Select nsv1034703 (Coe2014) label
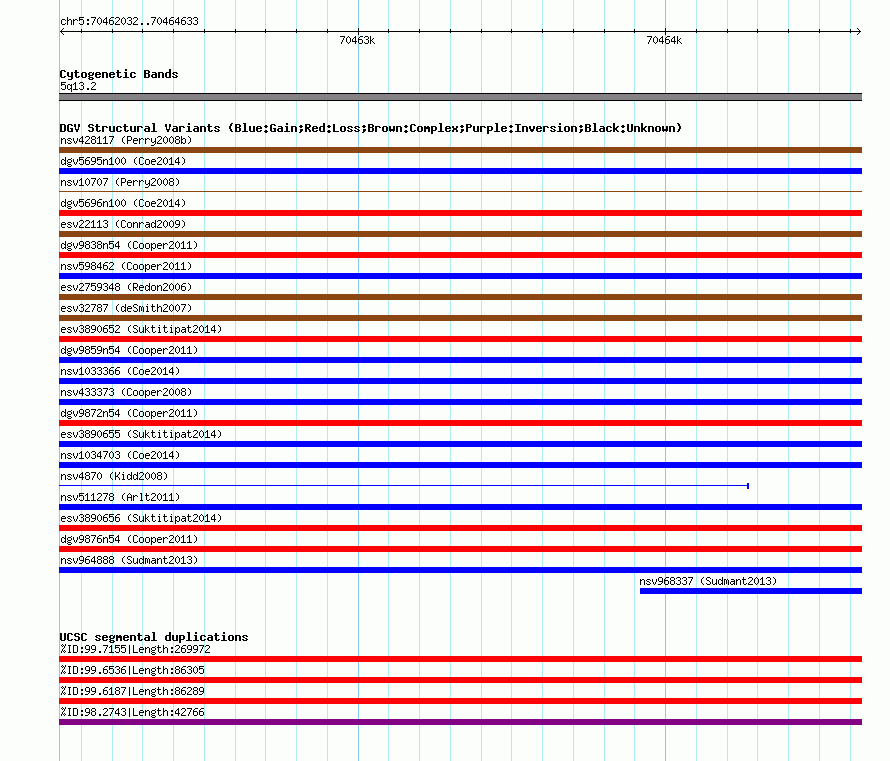This screenshot has height=761, width=890. pos(120,455)
